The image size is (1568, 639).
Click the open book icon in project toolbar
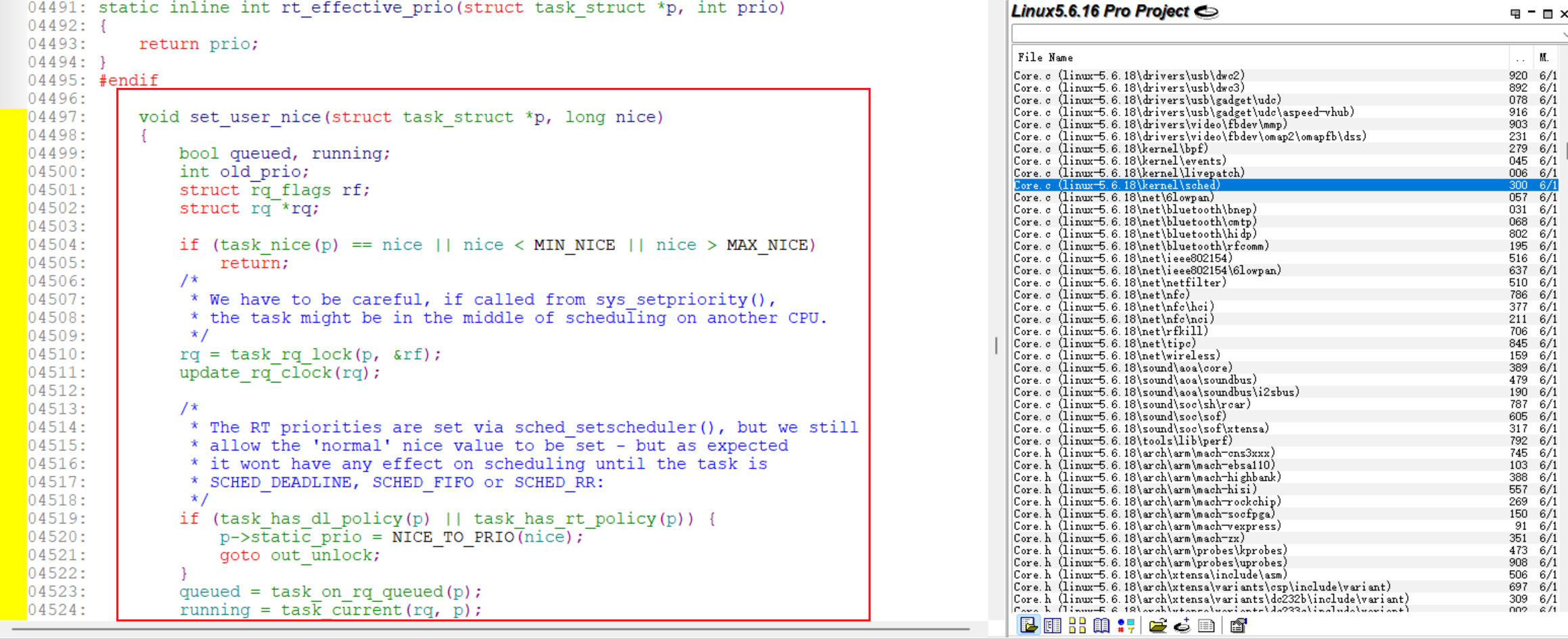(1101, 625)
